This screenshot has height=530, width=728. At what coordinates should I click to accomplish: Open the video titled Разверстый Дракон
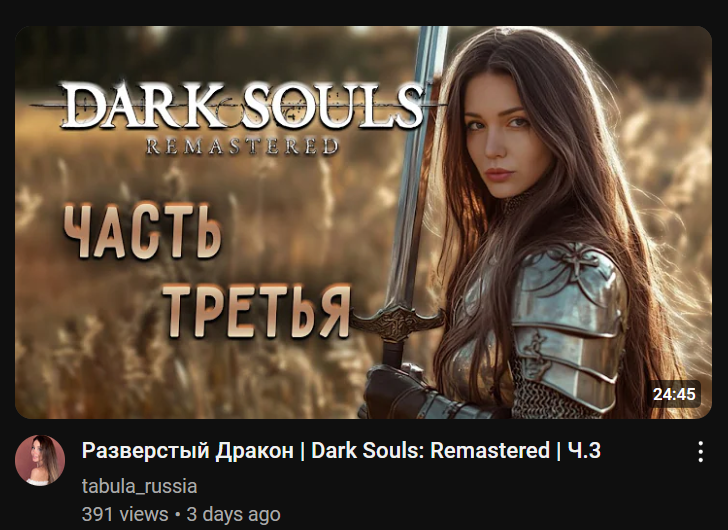pyautogui.click(x=341, y=451)
